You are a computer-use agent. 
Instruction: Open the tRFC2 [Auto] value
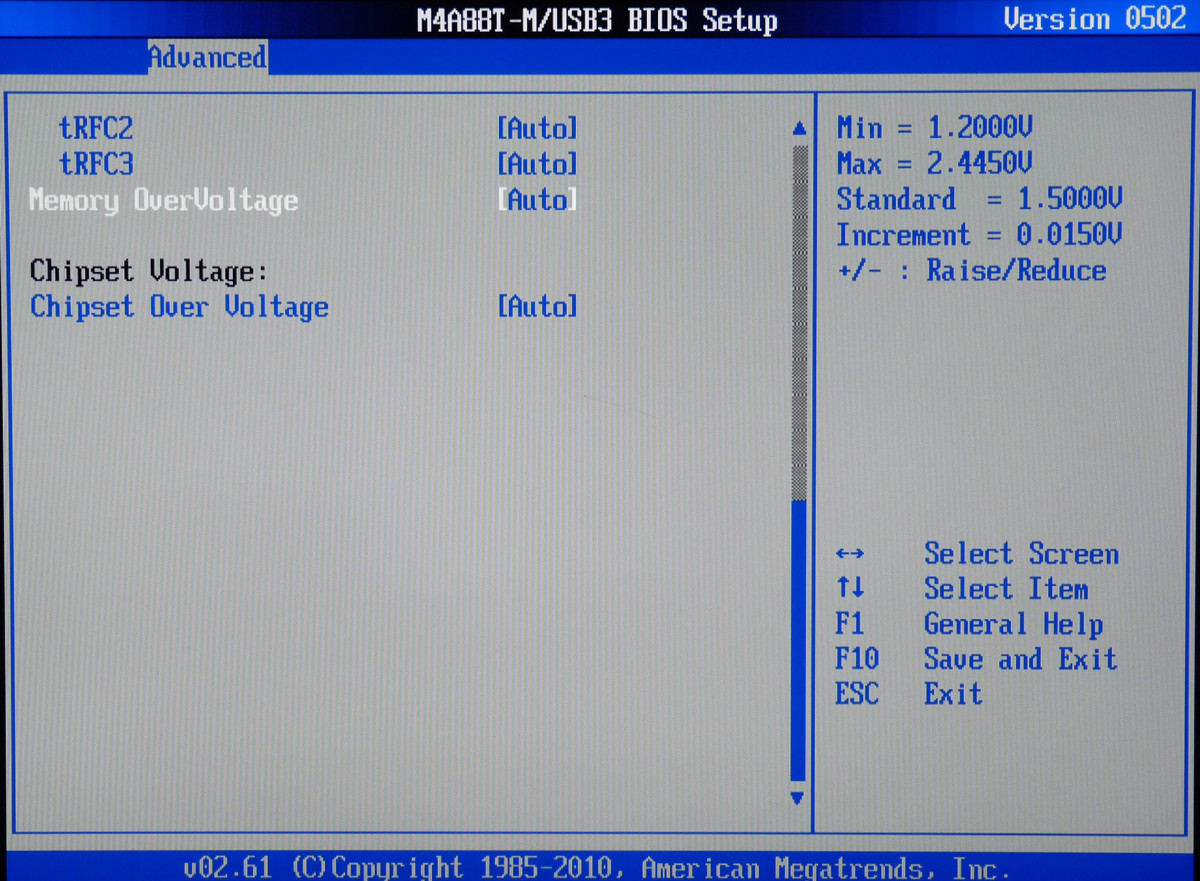[538, 129]
